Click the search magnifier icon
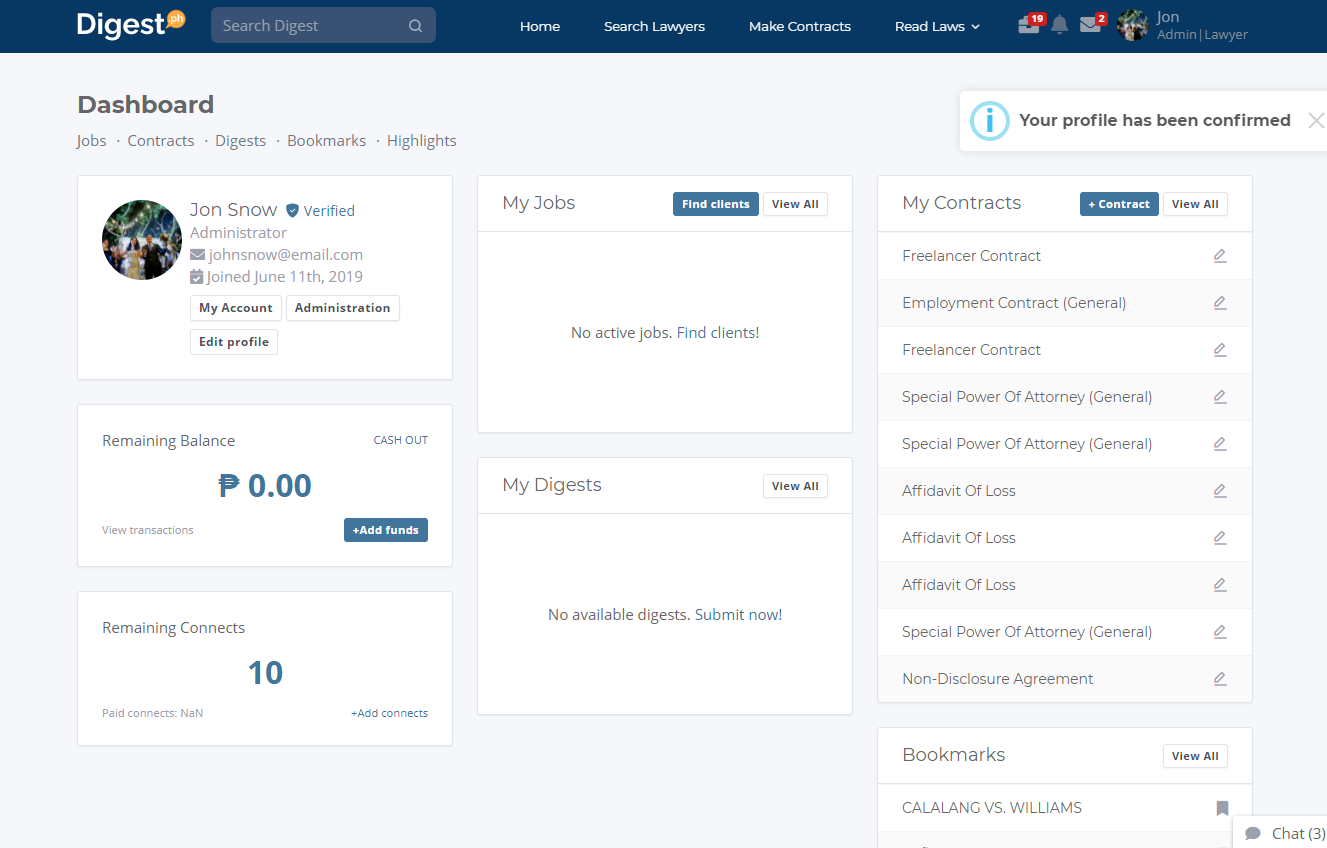This screenshot has height=848, width=1327. coord(415,25)
